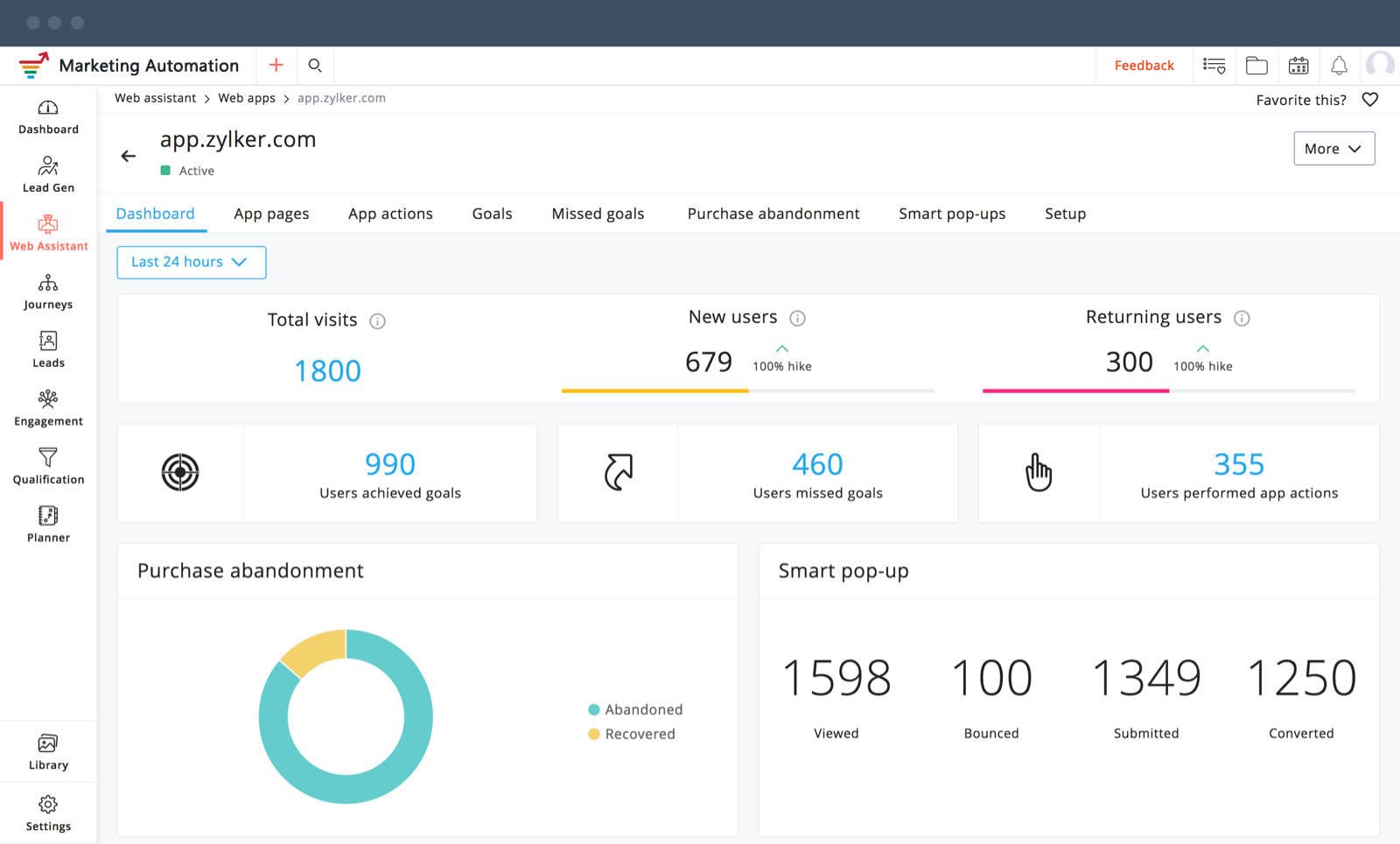Expand the Last 24 hours dropdown
Image resolution: width=1400 pixels, height=844 pixels.
(191, 262)
